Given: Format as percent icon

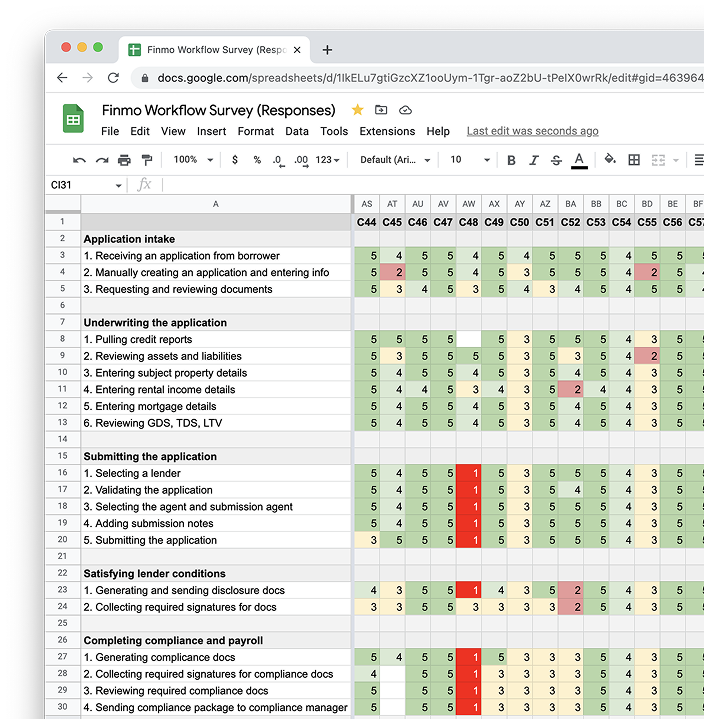Looking at the screenshot, I should [257, 160].
